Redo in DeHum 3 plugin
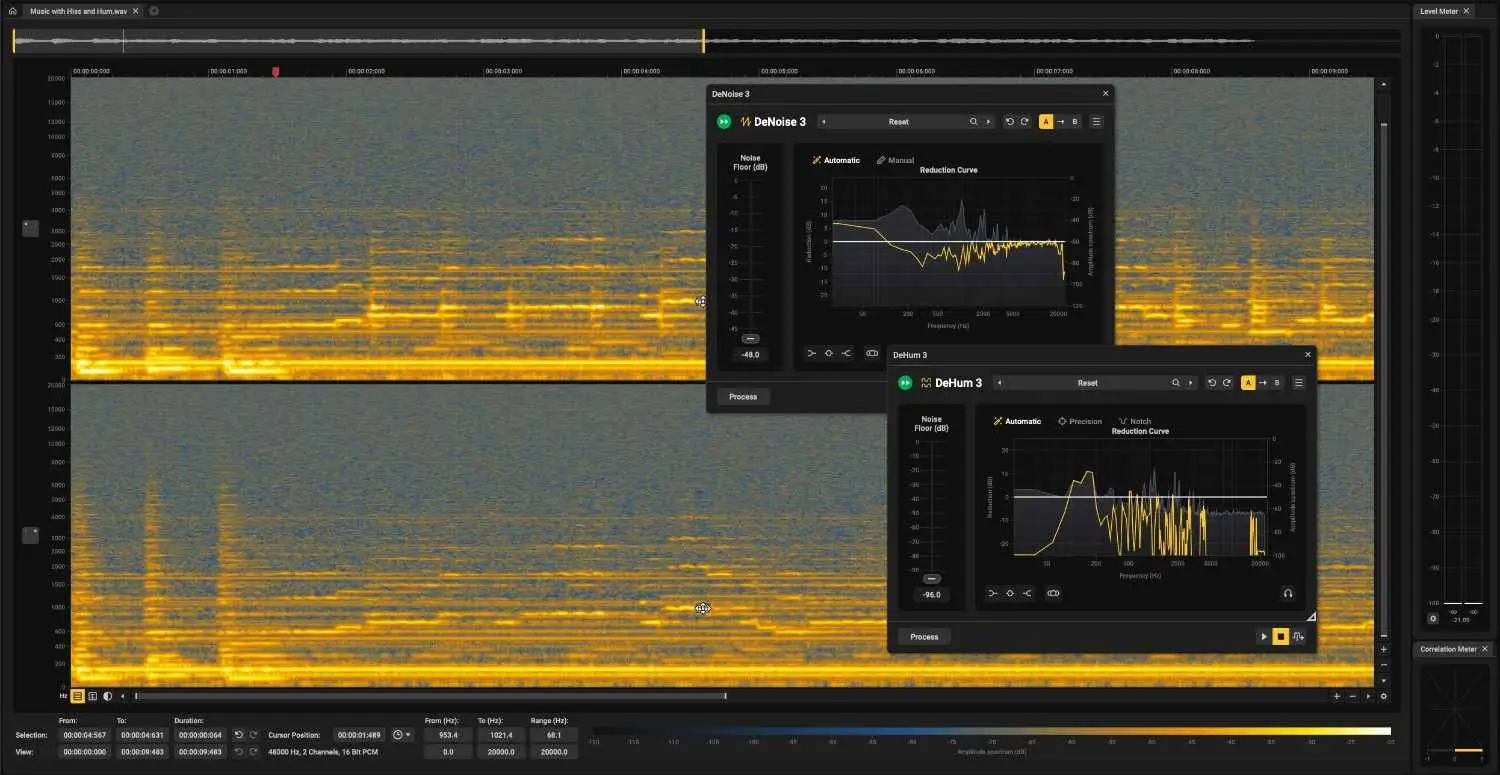 coord(1227,383)
